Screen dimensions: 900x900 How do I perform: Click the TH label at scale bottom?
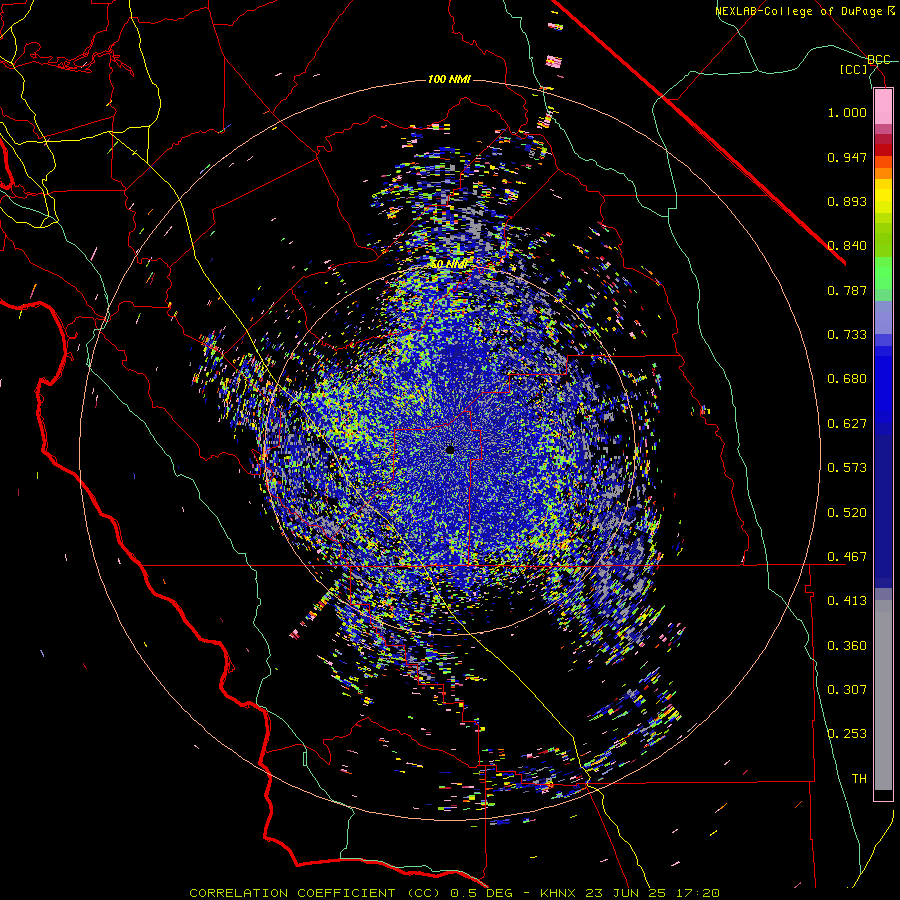coord(859,779)
